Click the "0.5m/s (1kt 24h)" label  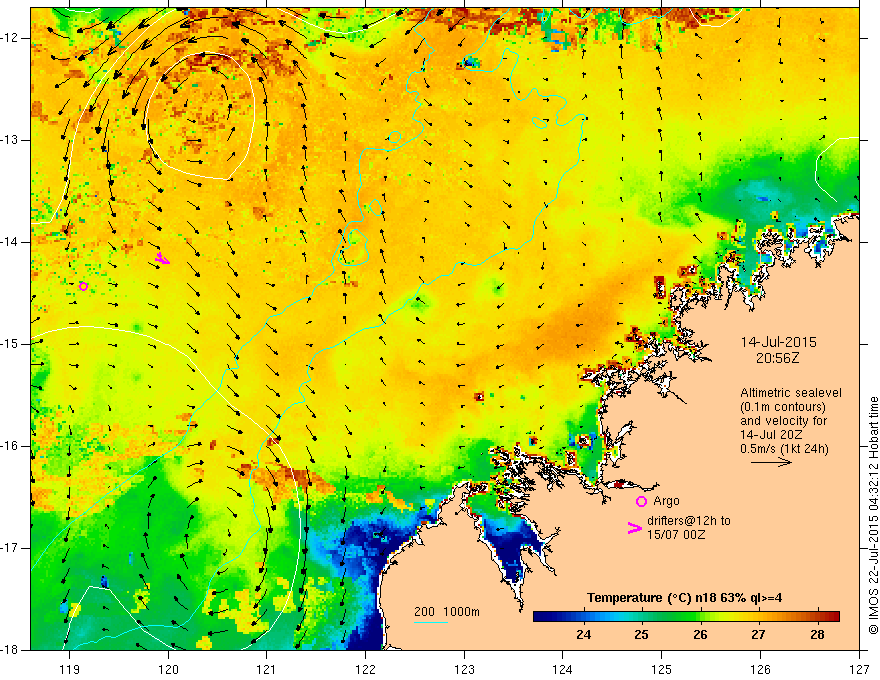click(784, 449)
